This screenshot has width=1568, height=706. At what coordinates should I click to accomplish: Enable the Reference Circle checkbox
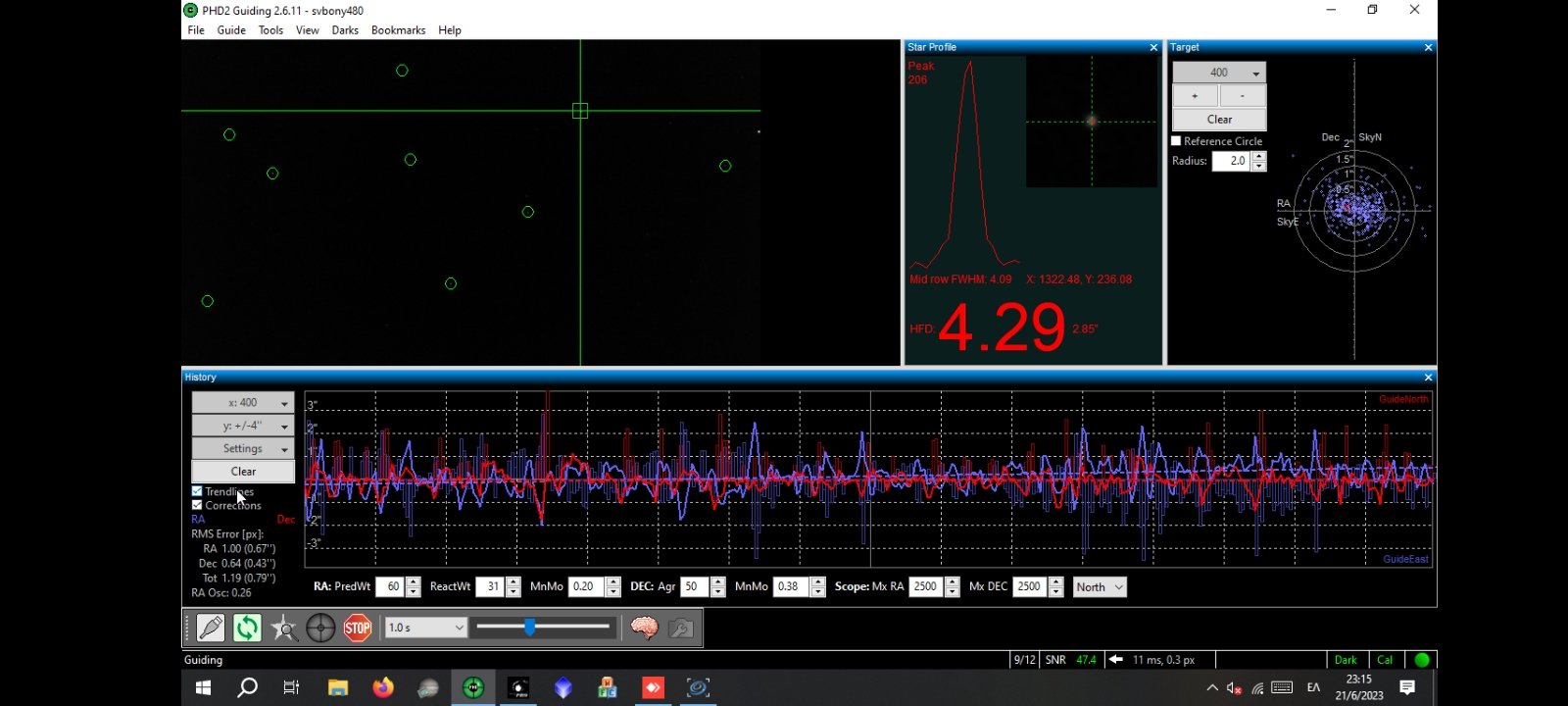coord(1176,141)
